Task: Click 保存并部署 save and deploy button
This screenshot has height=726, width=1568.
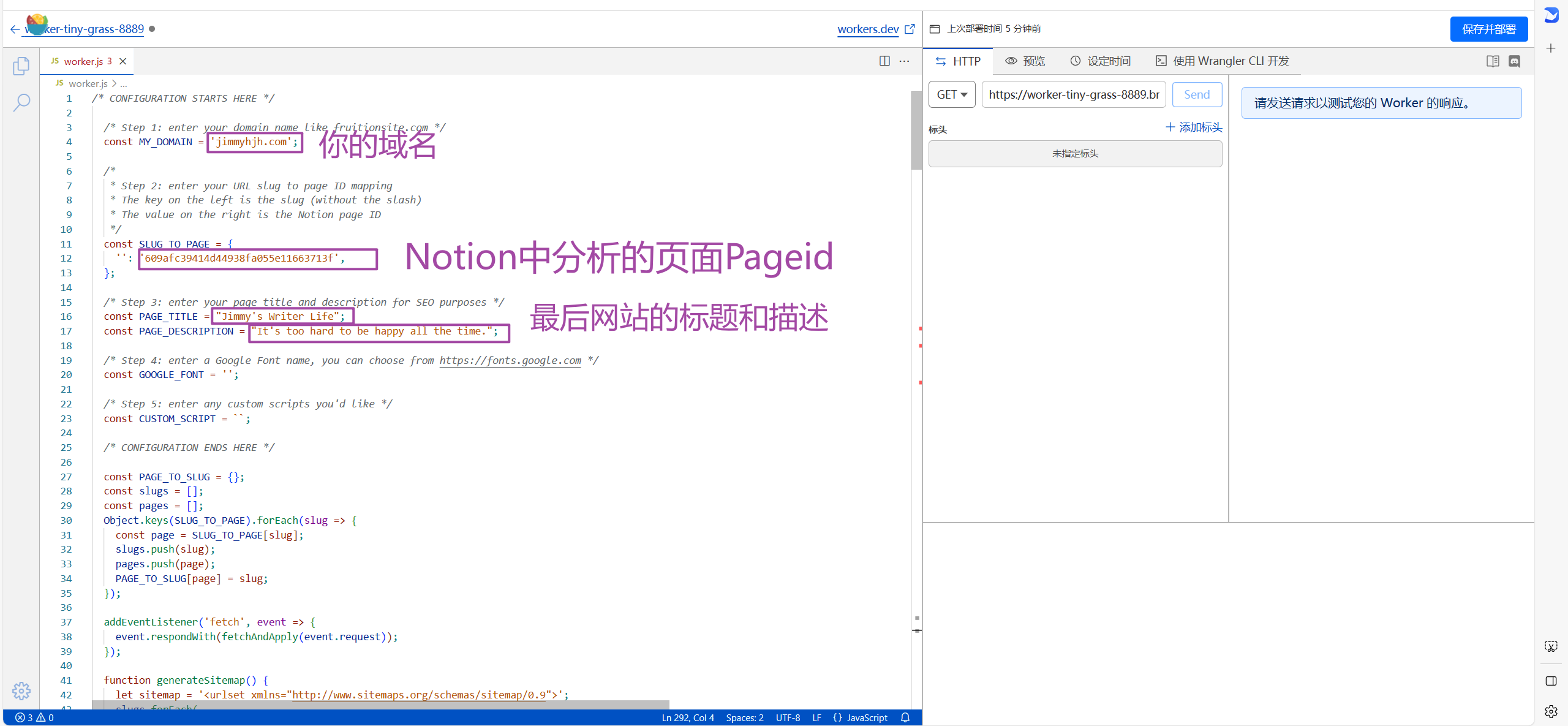Action: [x=1488, y=29]
